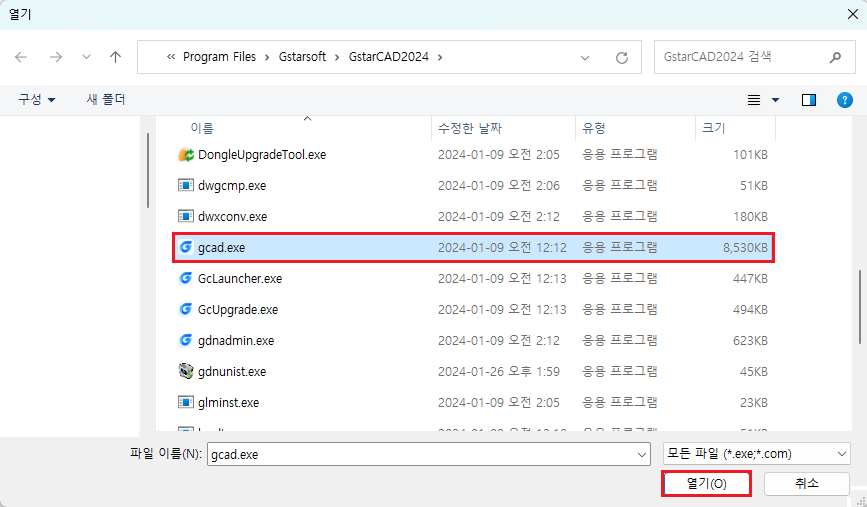Click the 취소 button

click(x=807, y=484)
